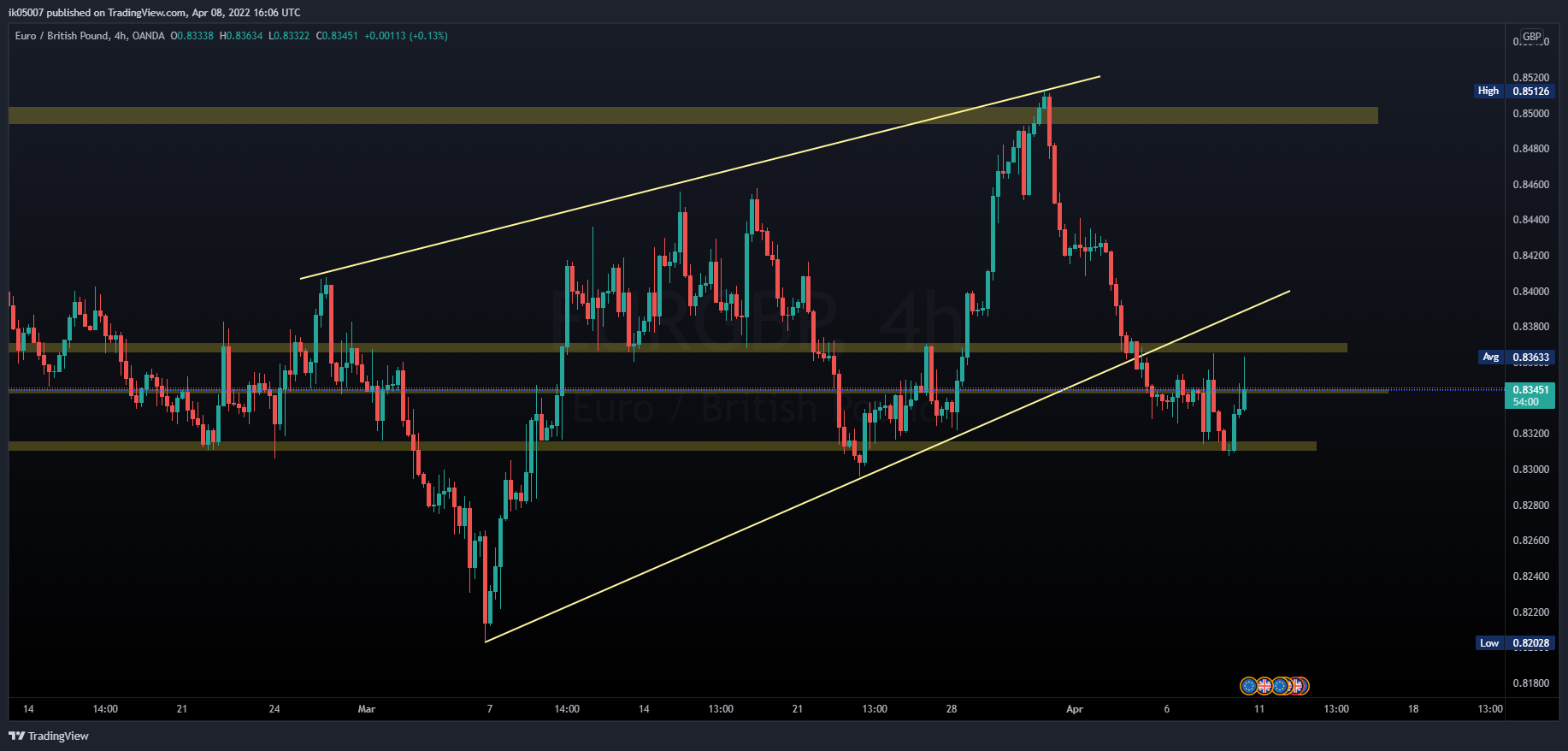Viewport: 1568px width, 751px height.
Task: Click the Low 0.82028 price label
Action: (x=1514, y=643)
